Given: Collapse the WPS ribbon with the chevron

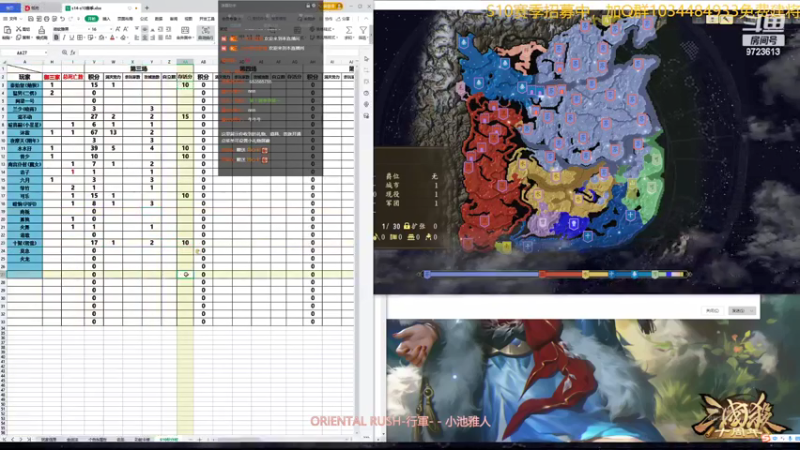Looking at the screenshot, I should point(366,19).
